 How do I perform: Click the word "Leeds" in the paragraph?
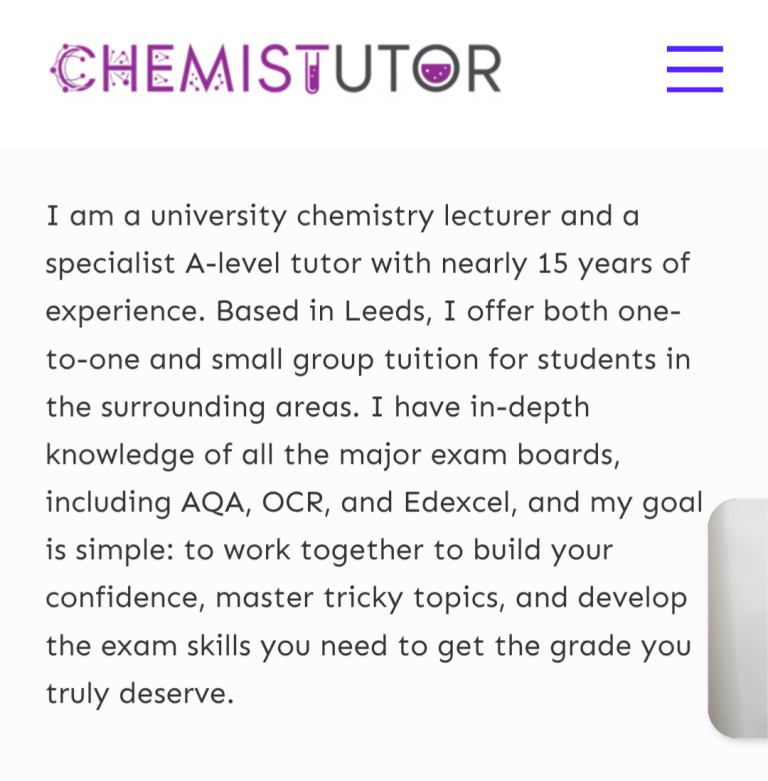coord(386,311)
